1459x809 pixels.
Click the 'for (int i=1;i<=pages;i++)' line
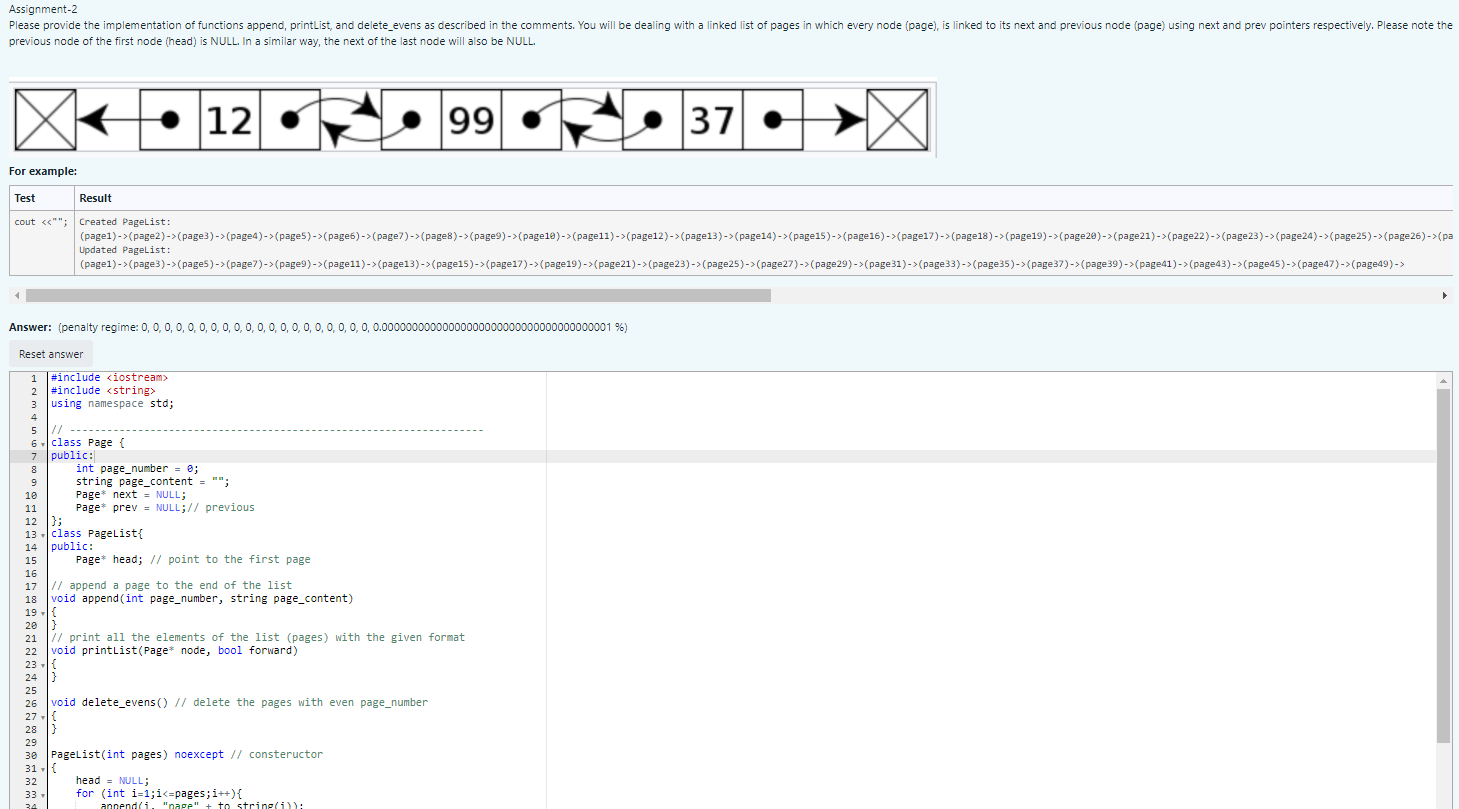pos(160,794)
